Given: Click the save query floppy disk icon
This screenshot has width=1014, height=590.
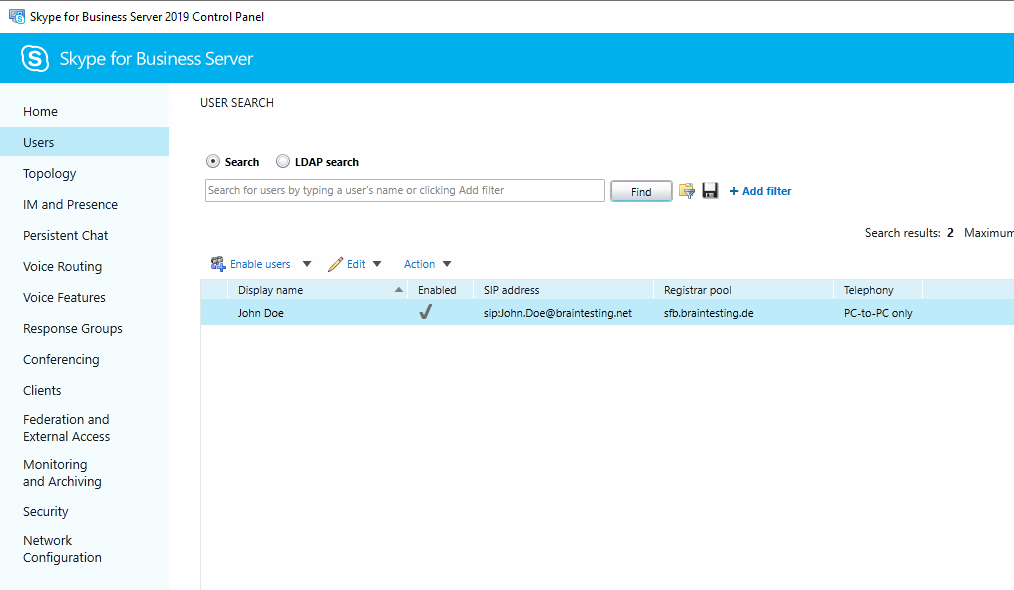Looking at the screenshot, I should [x=710, y=191].
